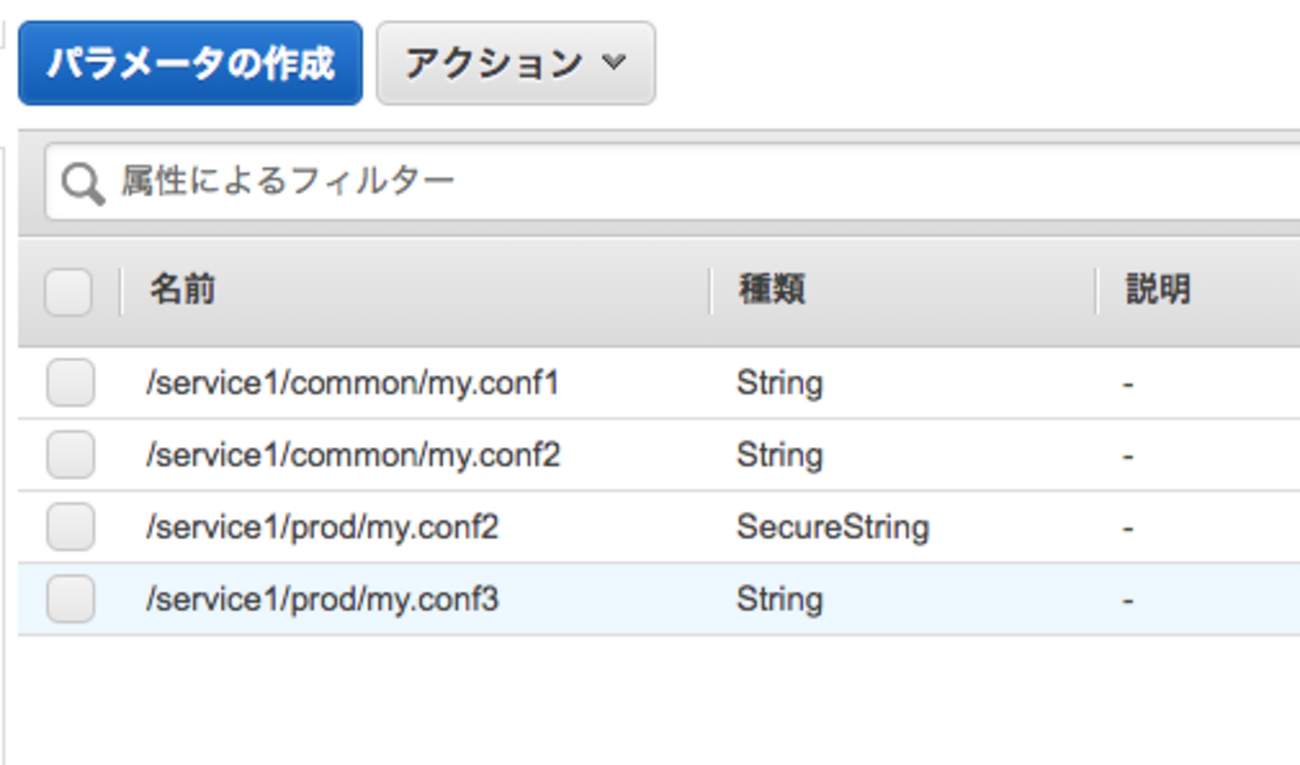Screen dimensions: 1300x765
Task: Click String type of /service1/common/my.conf1
Action: coord(780,383)
